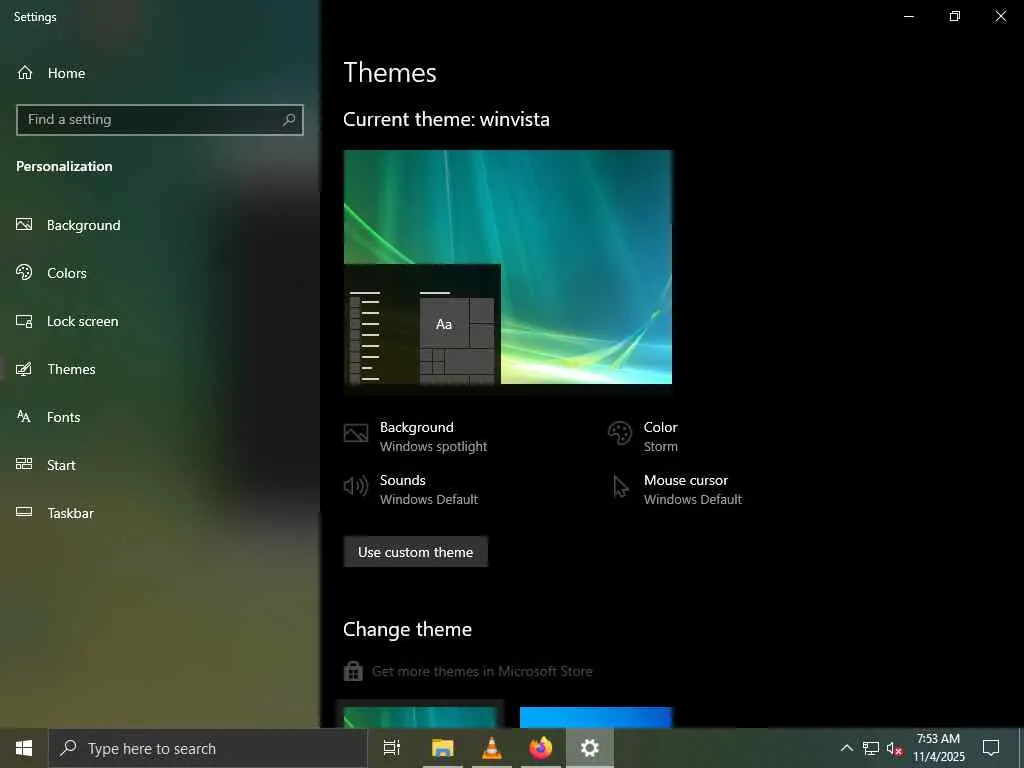Open Lock screen settings
1024x768 pixels.
pos(67,321)
